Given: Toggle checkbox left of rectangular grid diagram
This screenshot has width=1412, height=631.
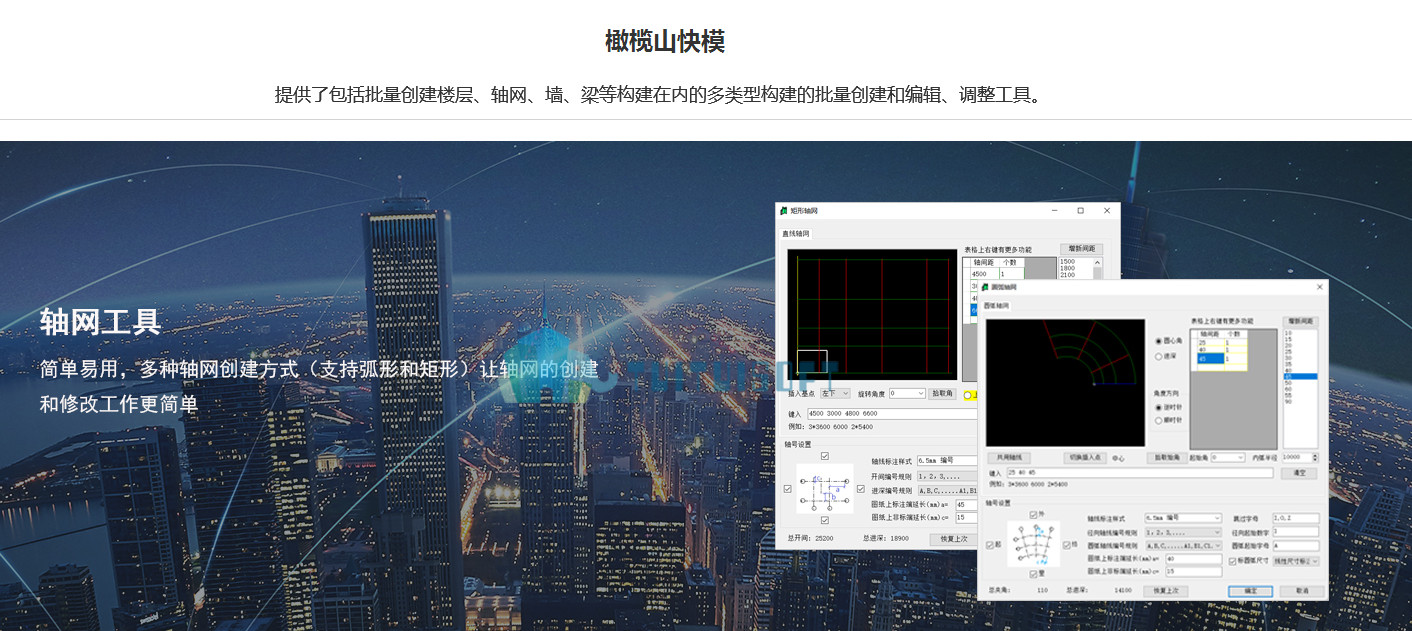Looking at the screenshot, I should [x=787, y=489].
